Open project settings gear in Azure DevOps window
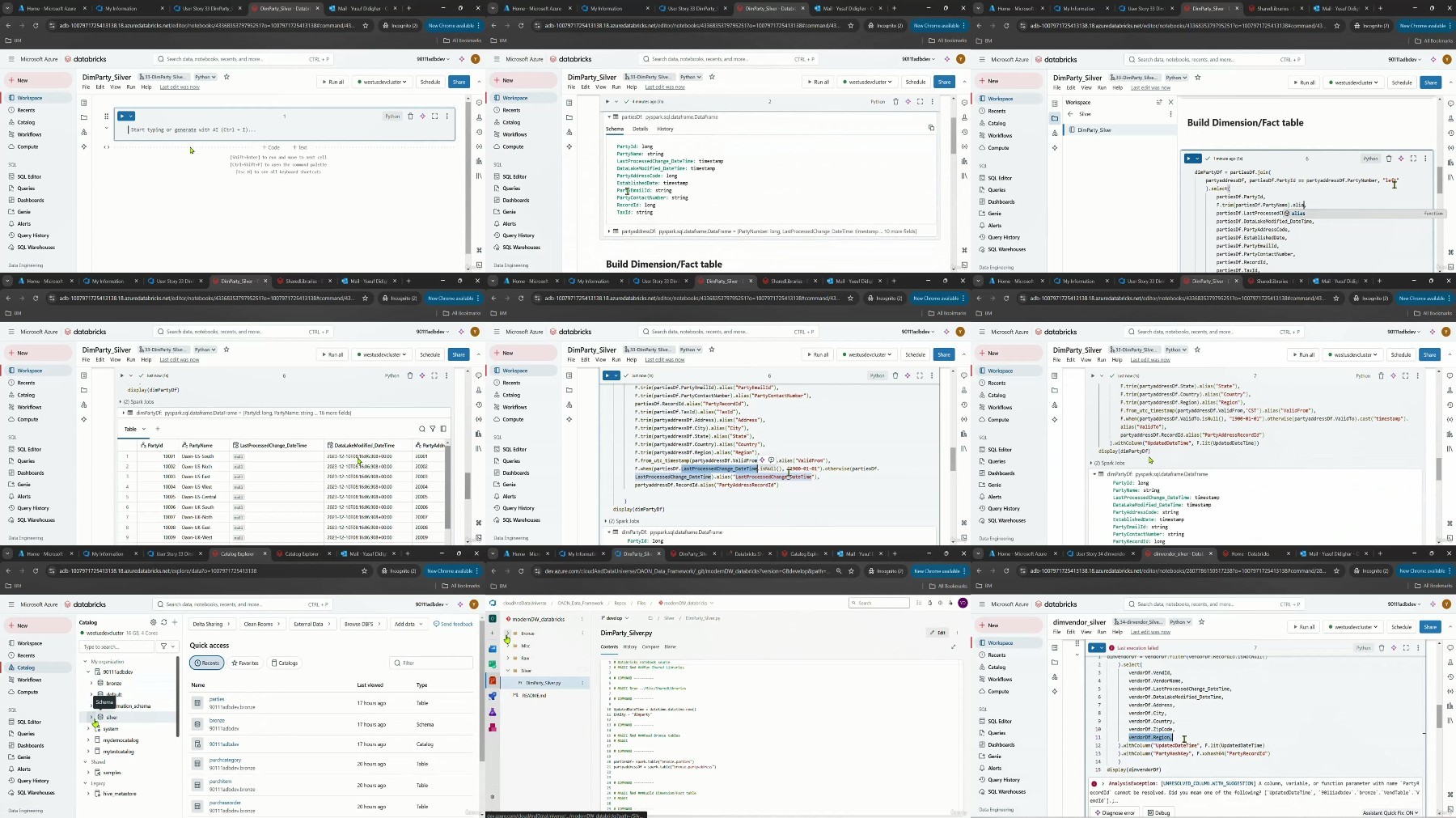This screenshot has height=818, width=1456. (x=493, y=797)
